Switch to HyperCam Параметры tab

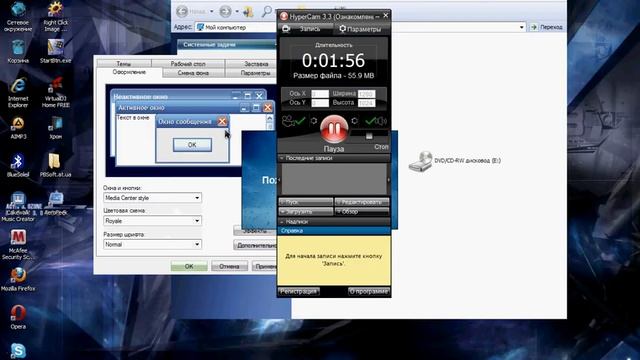361,29
